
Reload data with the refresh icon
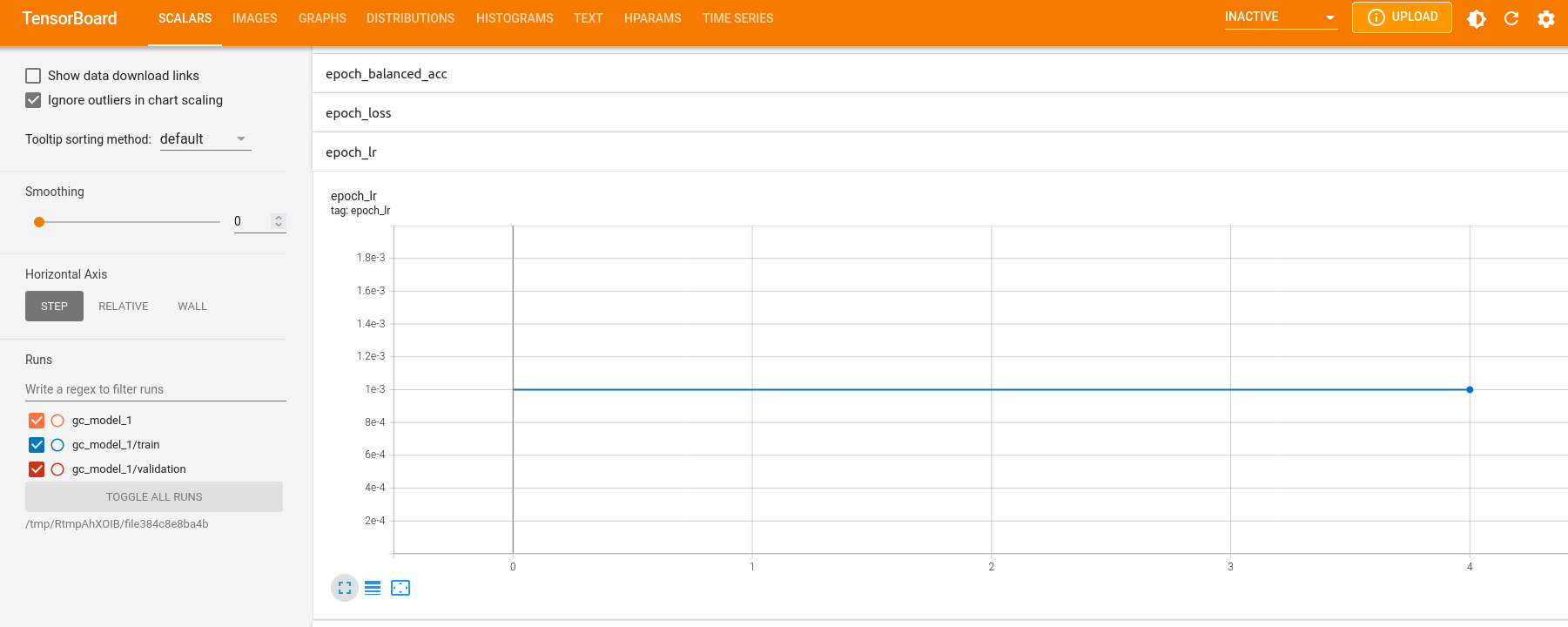click(1511, 18)
